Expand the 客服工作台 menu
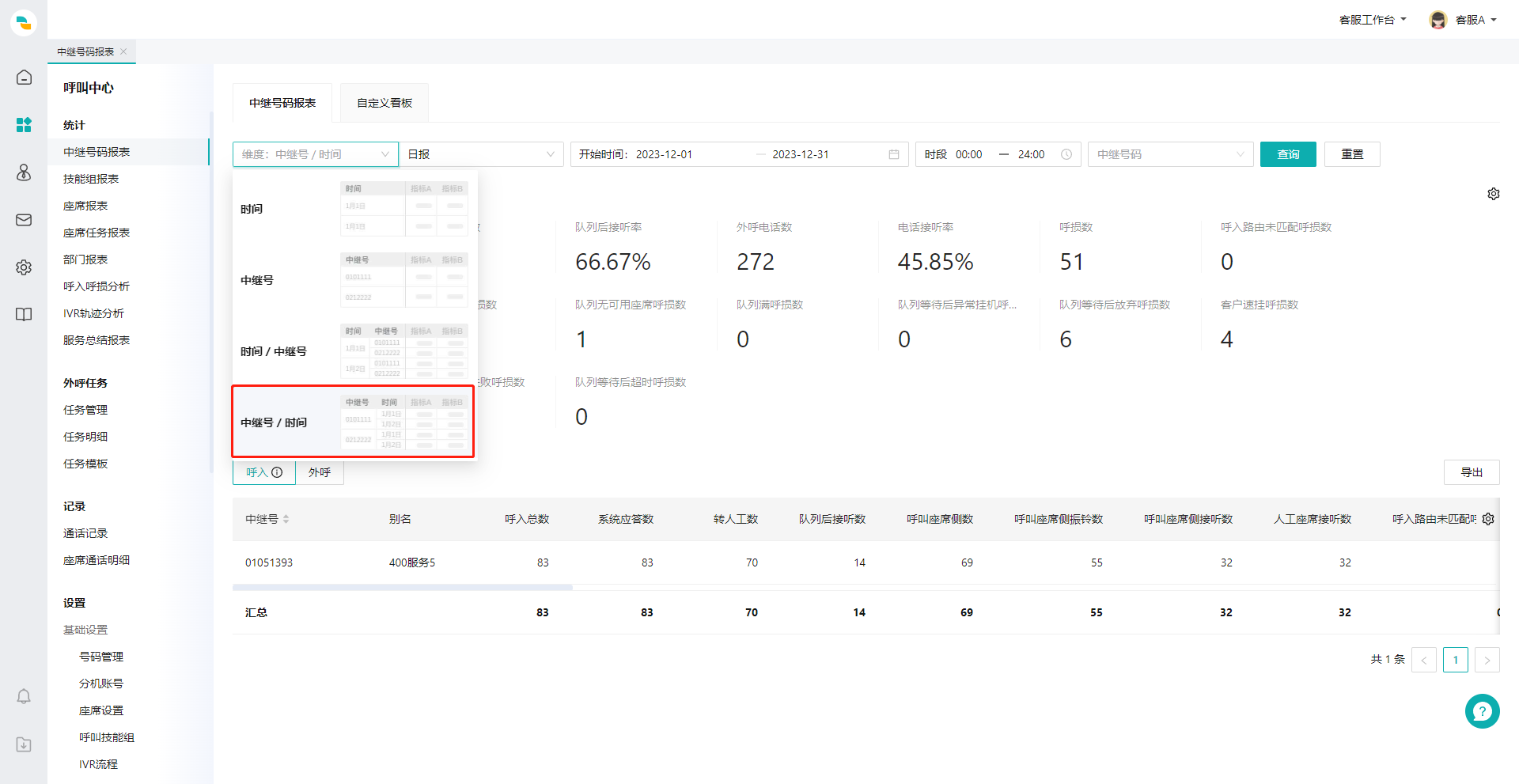Screen dimensions: 1519x784 coord(1373,20)
